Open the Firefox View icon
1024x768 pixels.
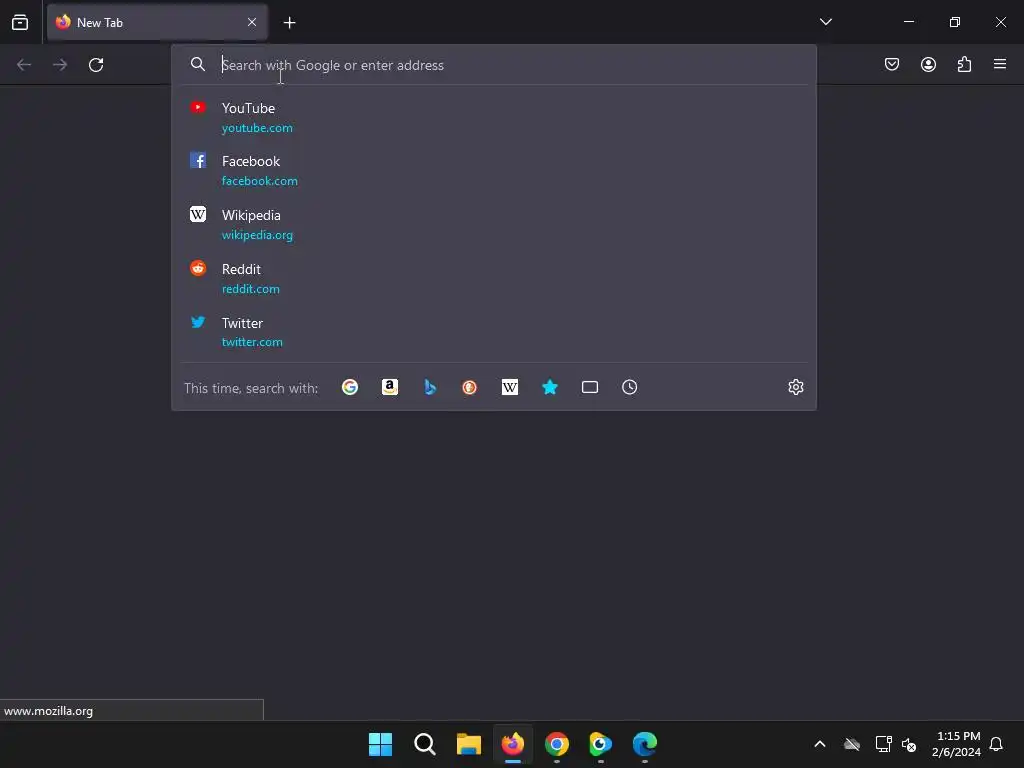point(20,22)
